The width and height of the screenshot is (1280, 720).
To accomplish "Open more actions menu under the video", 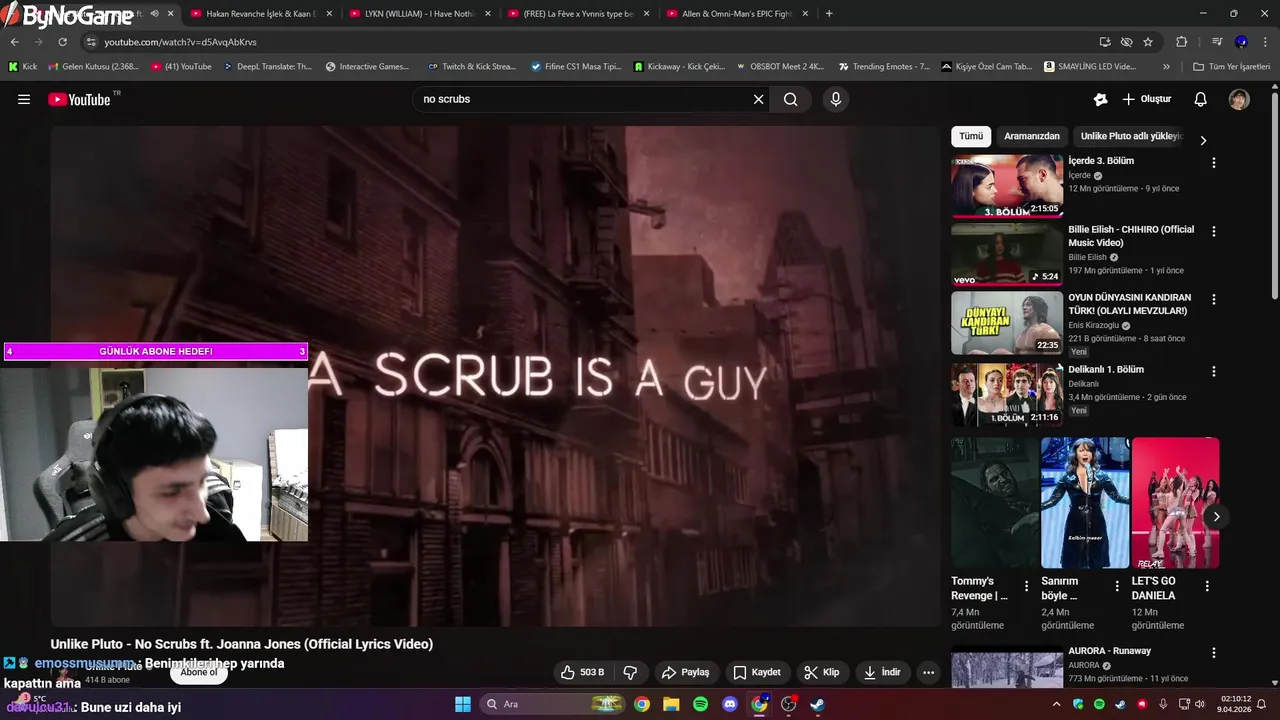I will 928,672.
